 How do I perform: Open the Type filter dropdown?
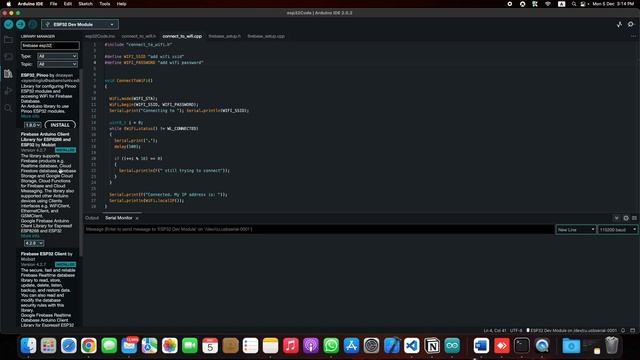pos(57,56)
